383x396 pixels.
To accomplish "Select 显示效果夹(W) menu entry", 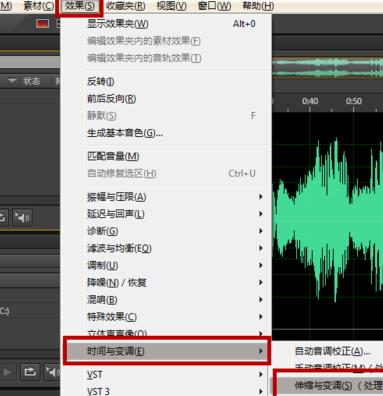I will click(166, 24).
